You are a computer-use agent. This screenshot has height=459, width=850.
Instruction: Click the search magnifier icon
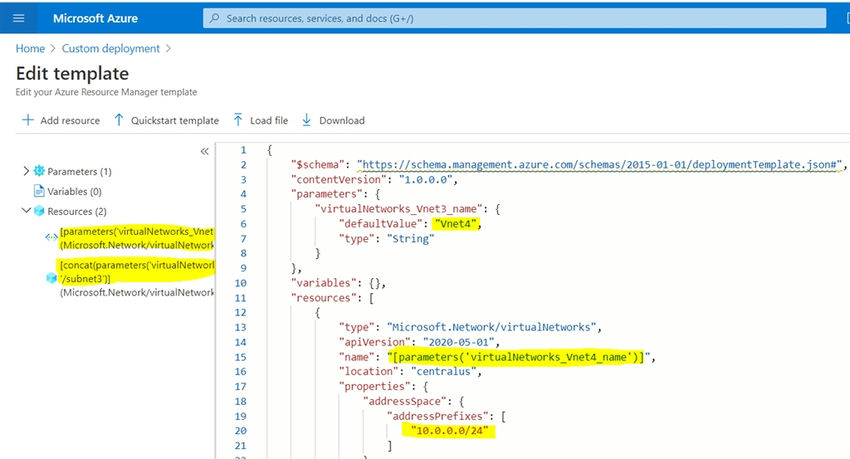pos(215,18)
